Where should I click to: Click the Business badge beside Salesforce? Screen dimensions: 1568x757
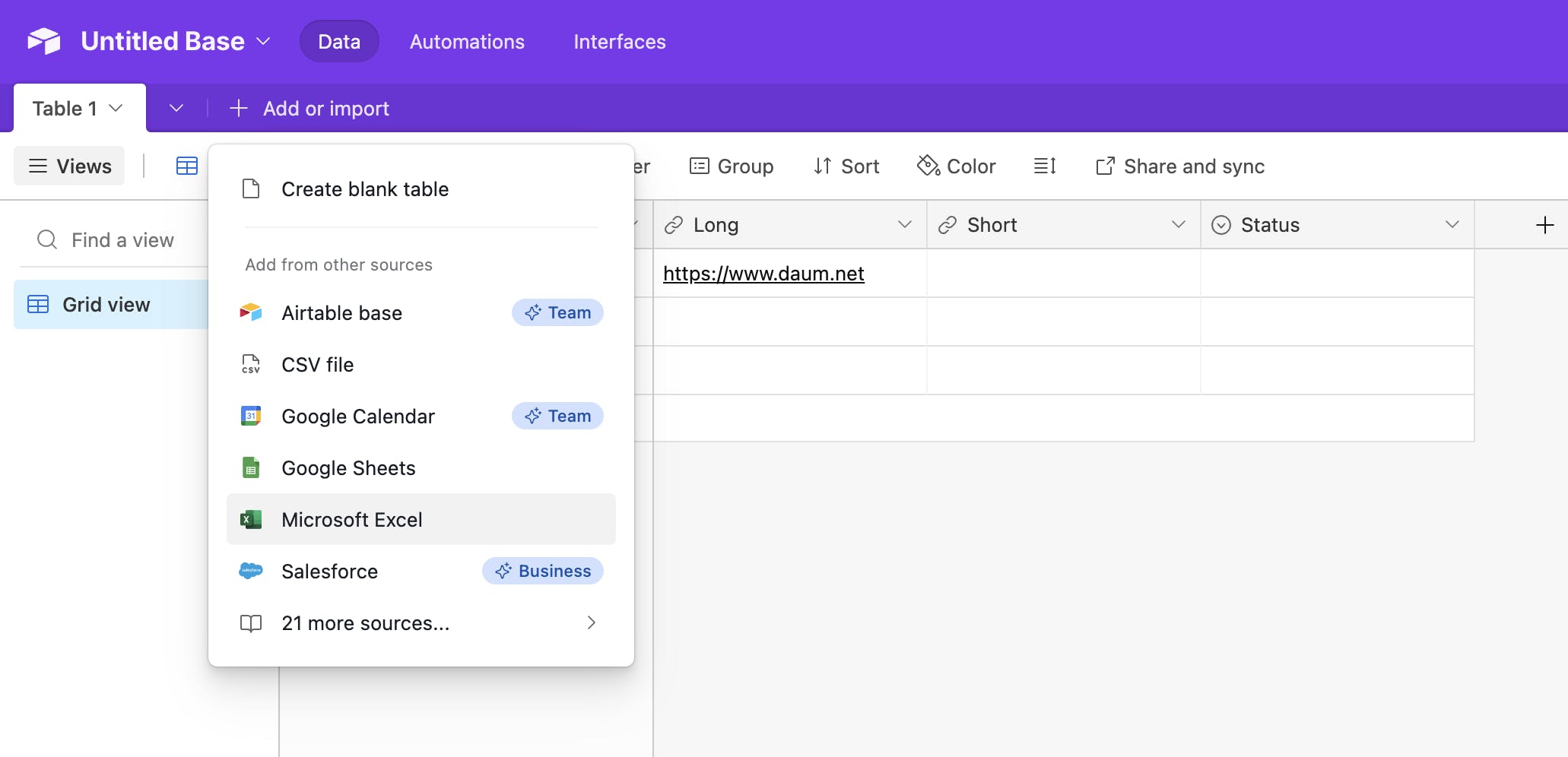coord(543,571)
